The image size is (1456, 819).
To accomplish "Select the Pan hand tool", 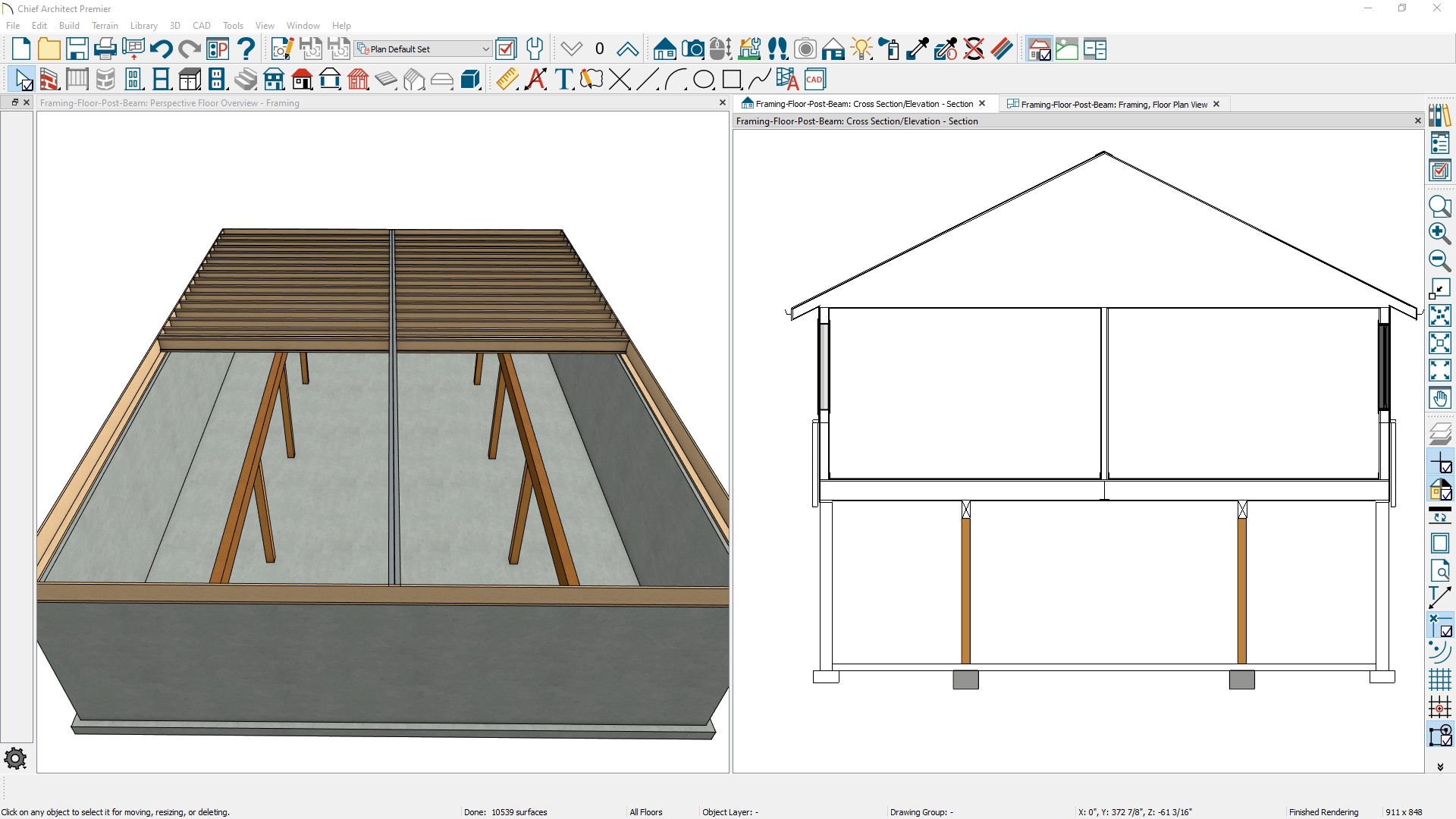I will click(1440, 398).
